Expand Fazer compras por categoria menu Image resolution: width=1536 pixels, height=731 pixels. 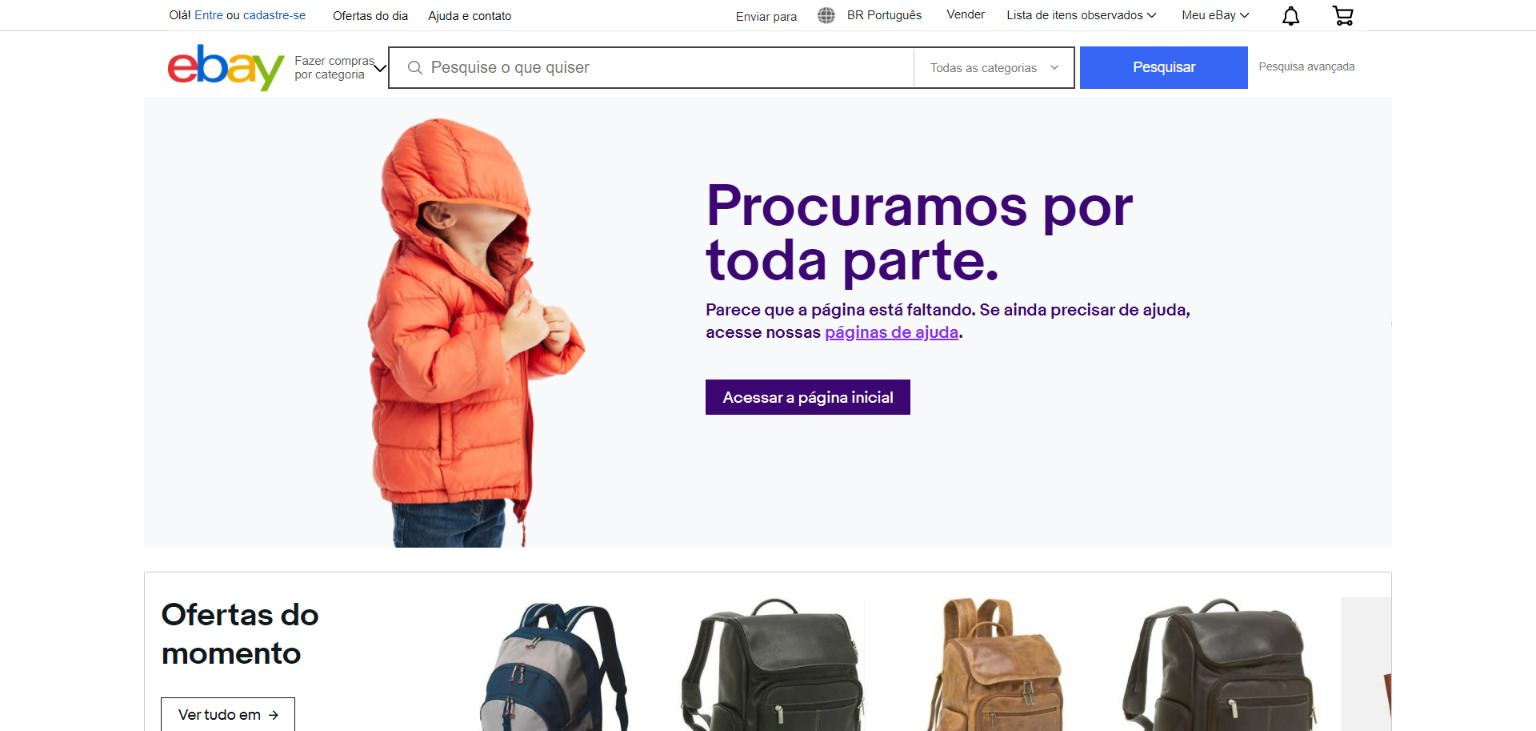coord(340,68)
